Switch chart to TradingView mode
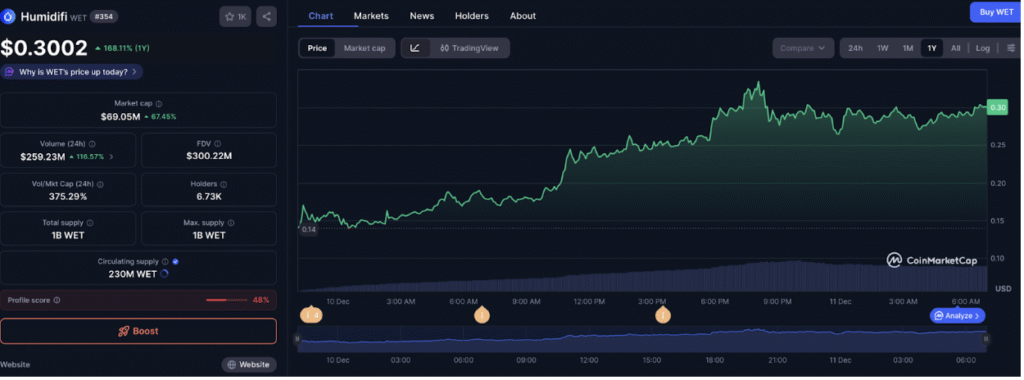This screenshot has width=1024, height=380. (x=469, y=48)
